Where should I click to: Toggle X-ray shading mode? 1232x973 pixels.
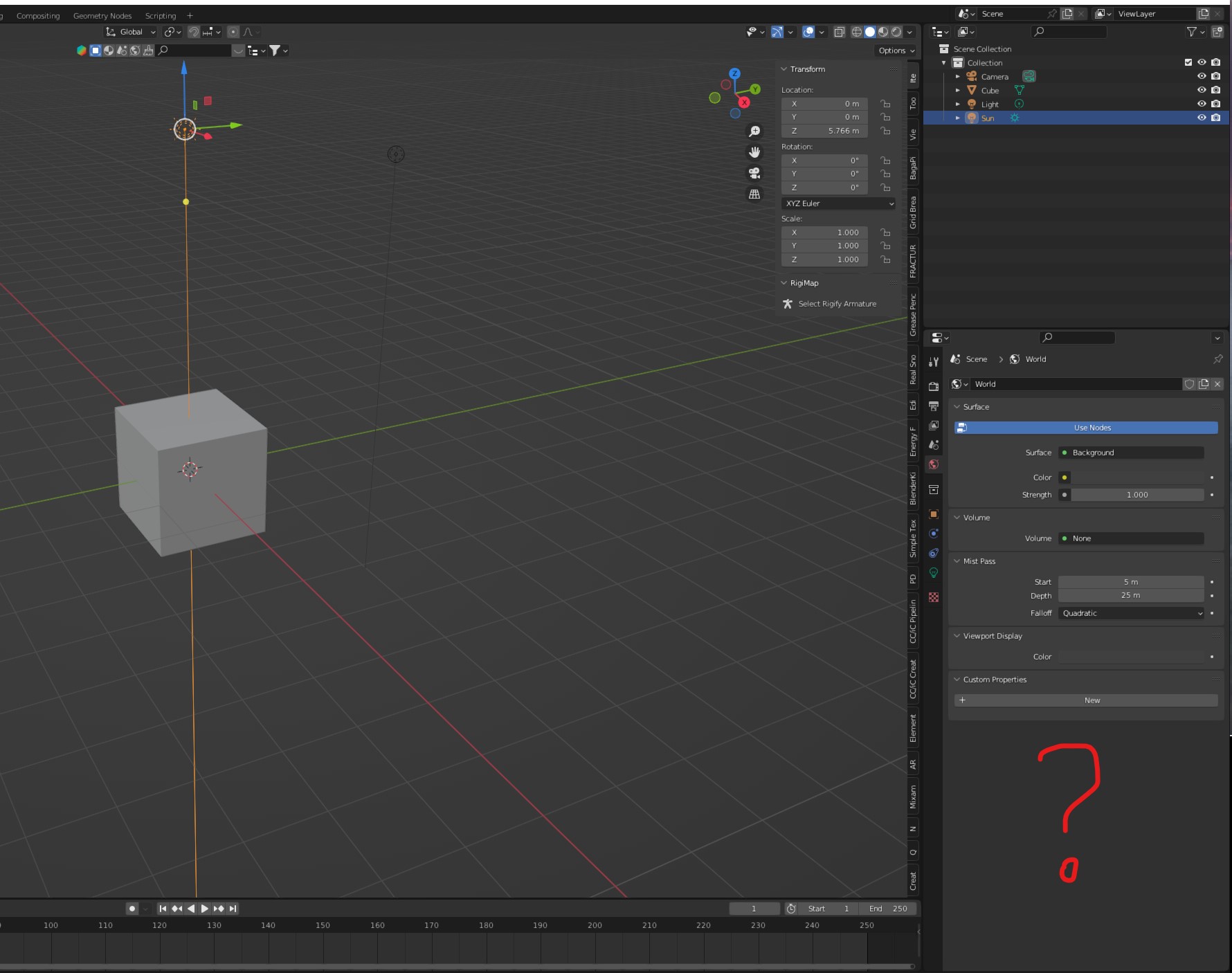839,32
